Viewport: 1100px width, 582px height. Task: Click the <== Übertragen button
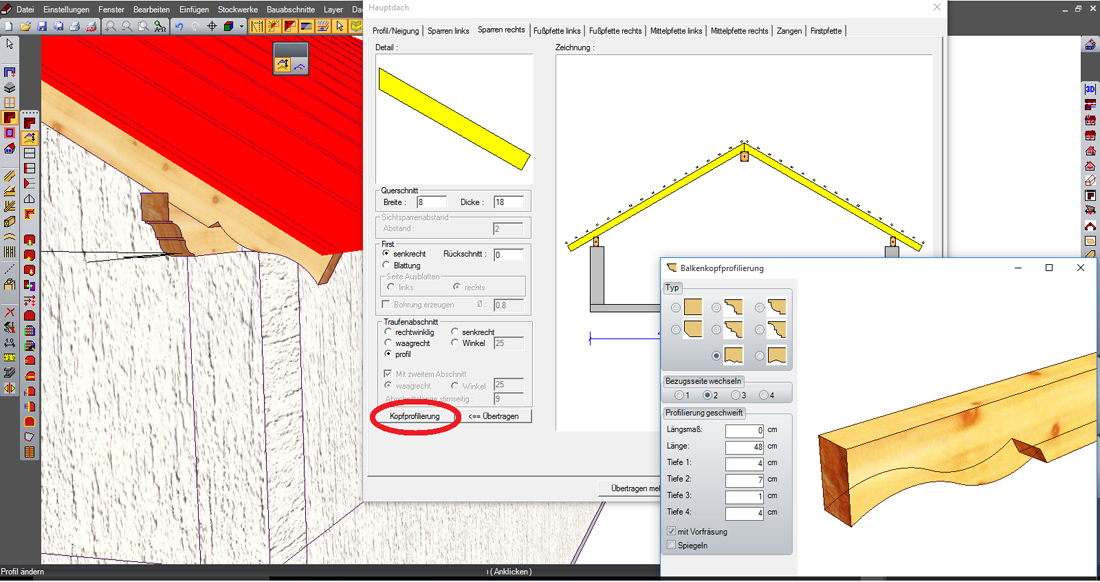point(493,416)
